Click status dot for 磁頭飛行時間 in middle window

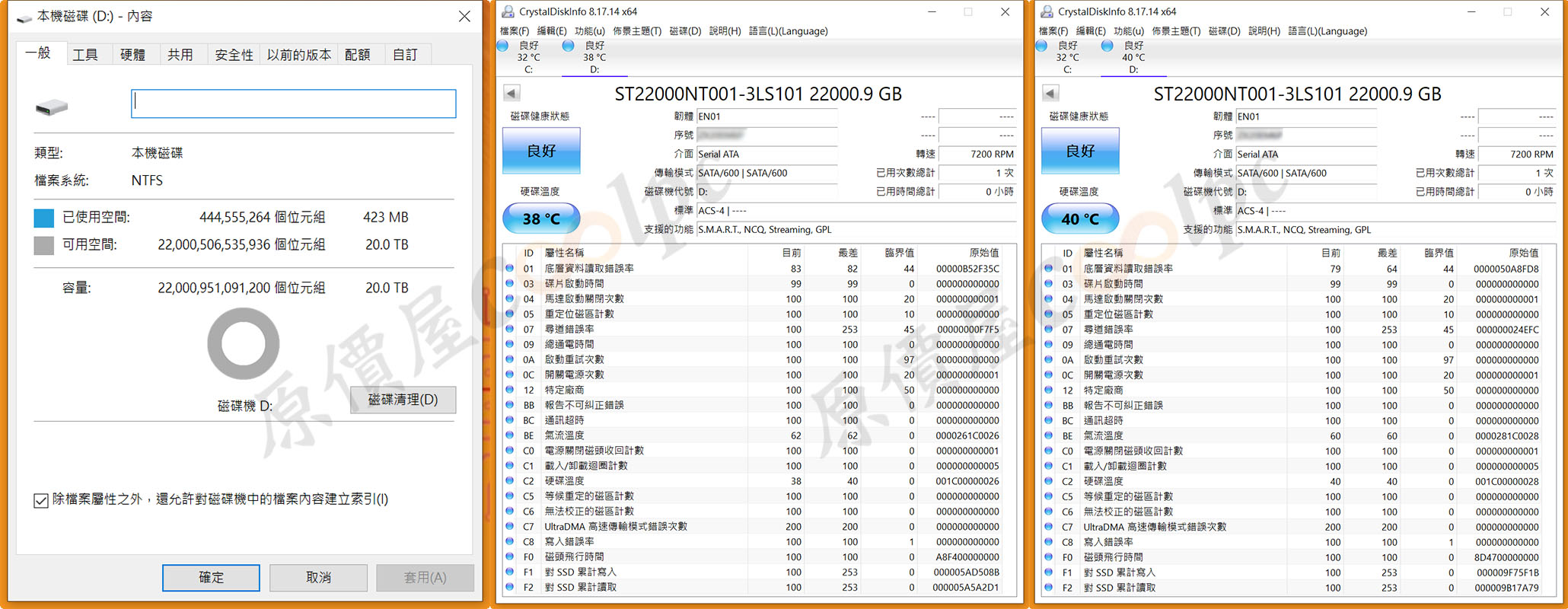[510, 556]
